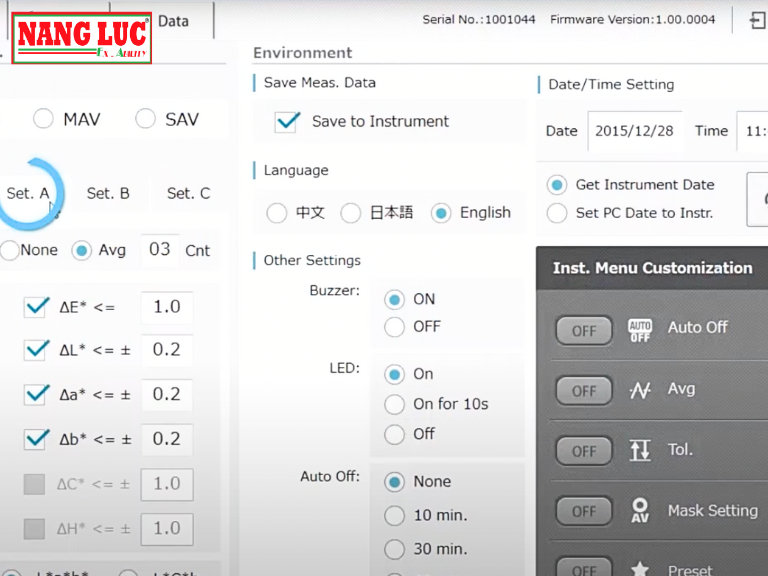Click the Tol. tolerance icon
The image size is (768, 576).
[x=640, y=450]
